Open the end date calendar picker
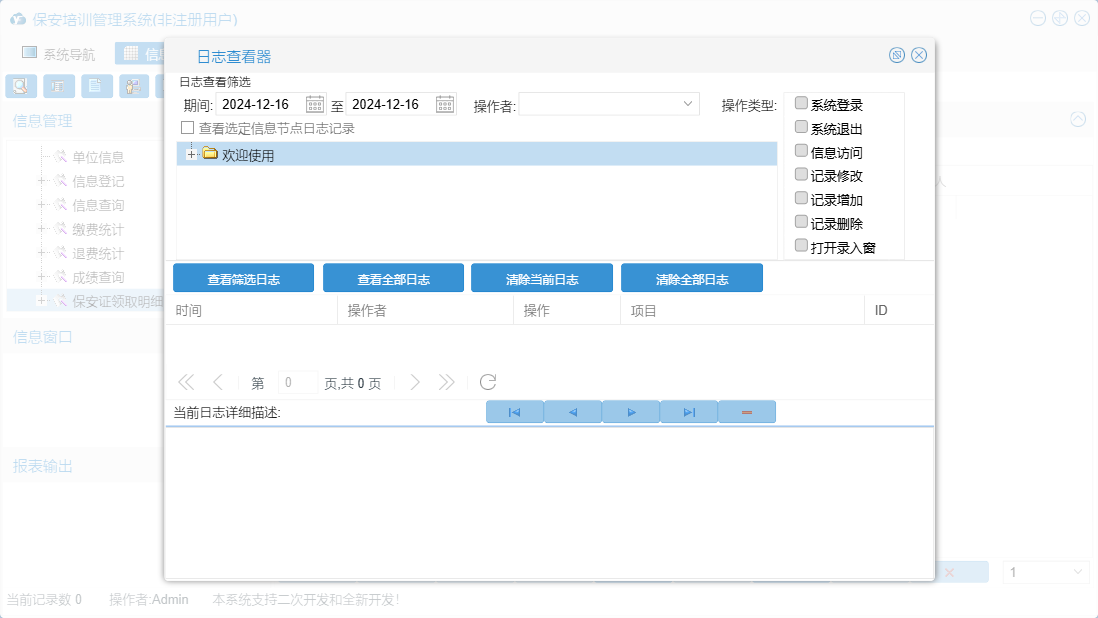 [x=445, y=105]
